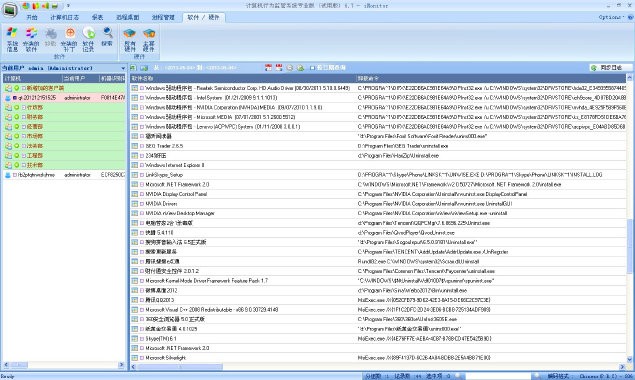635x380 pixels.
Task: Open the 报表 ribbon tab
Action: (97, 17)
